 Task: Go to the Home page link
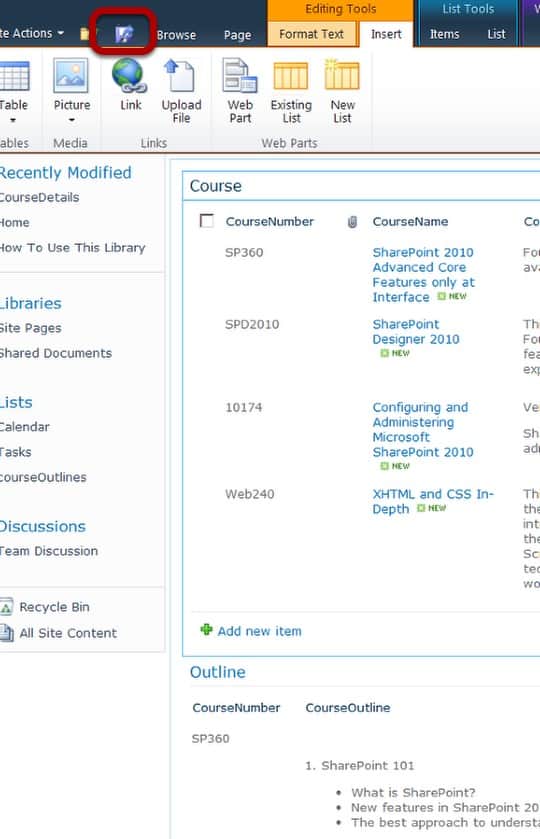(15, 223)
